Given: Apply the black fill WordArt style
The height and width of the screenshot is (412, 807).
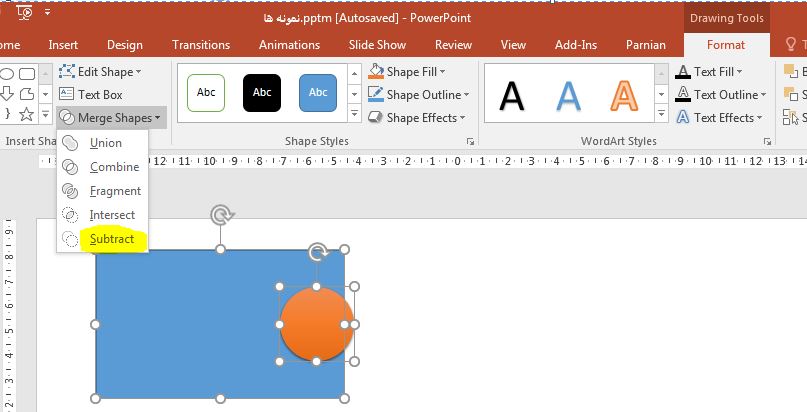Looking at the screenshot, I should point(512,96).
